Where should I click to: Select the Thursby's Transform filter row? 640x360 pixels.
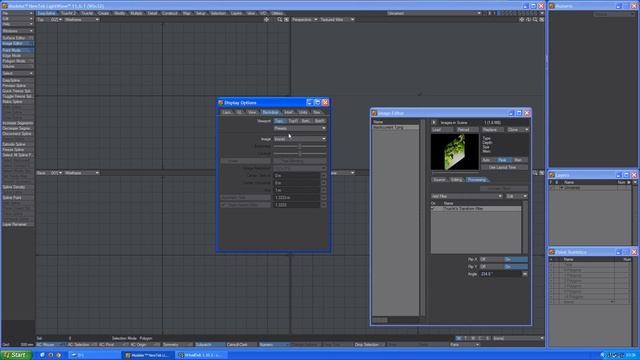[x=476, y=209]
